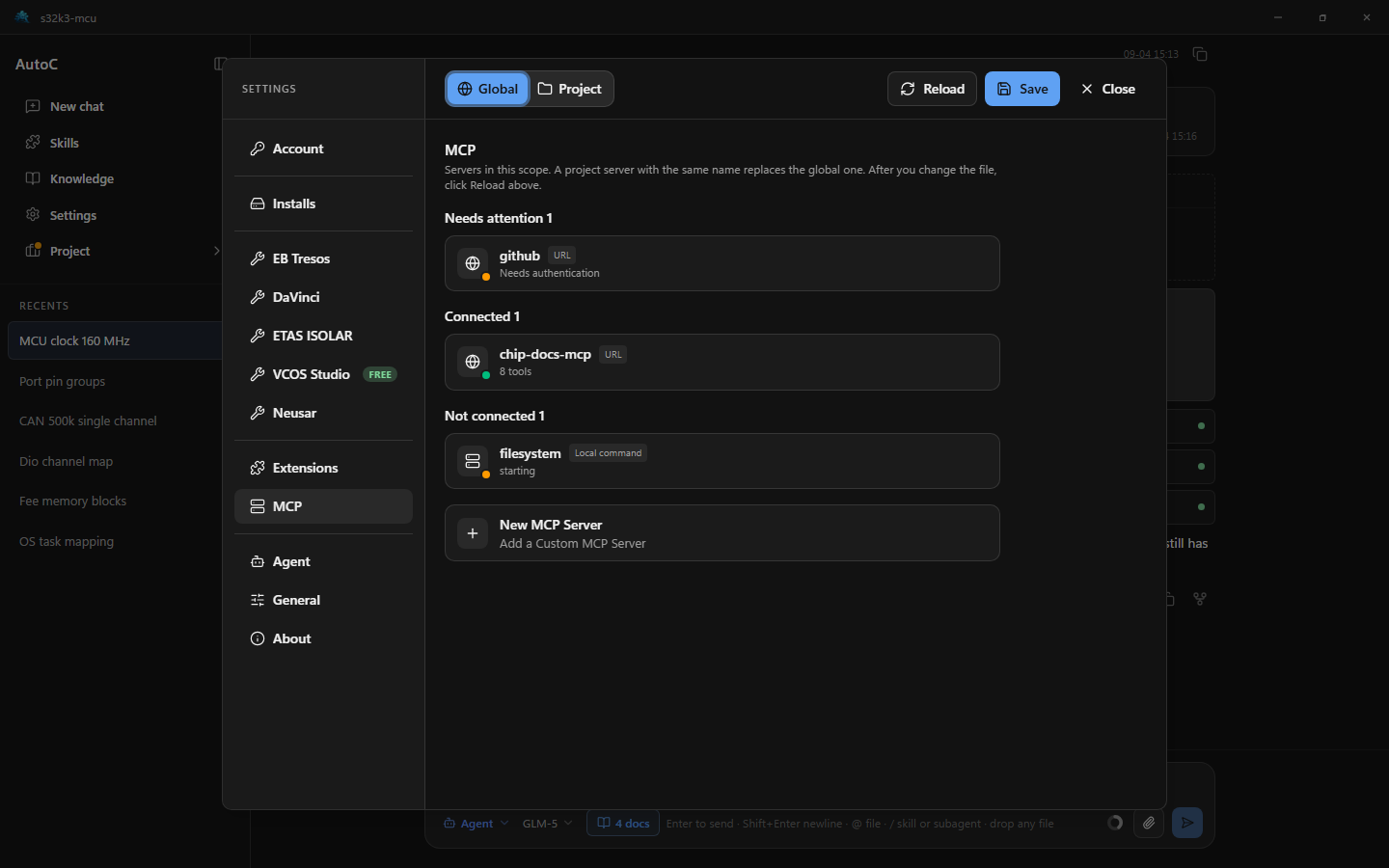
Task: Click the Reload button
Action: point(932,89)
